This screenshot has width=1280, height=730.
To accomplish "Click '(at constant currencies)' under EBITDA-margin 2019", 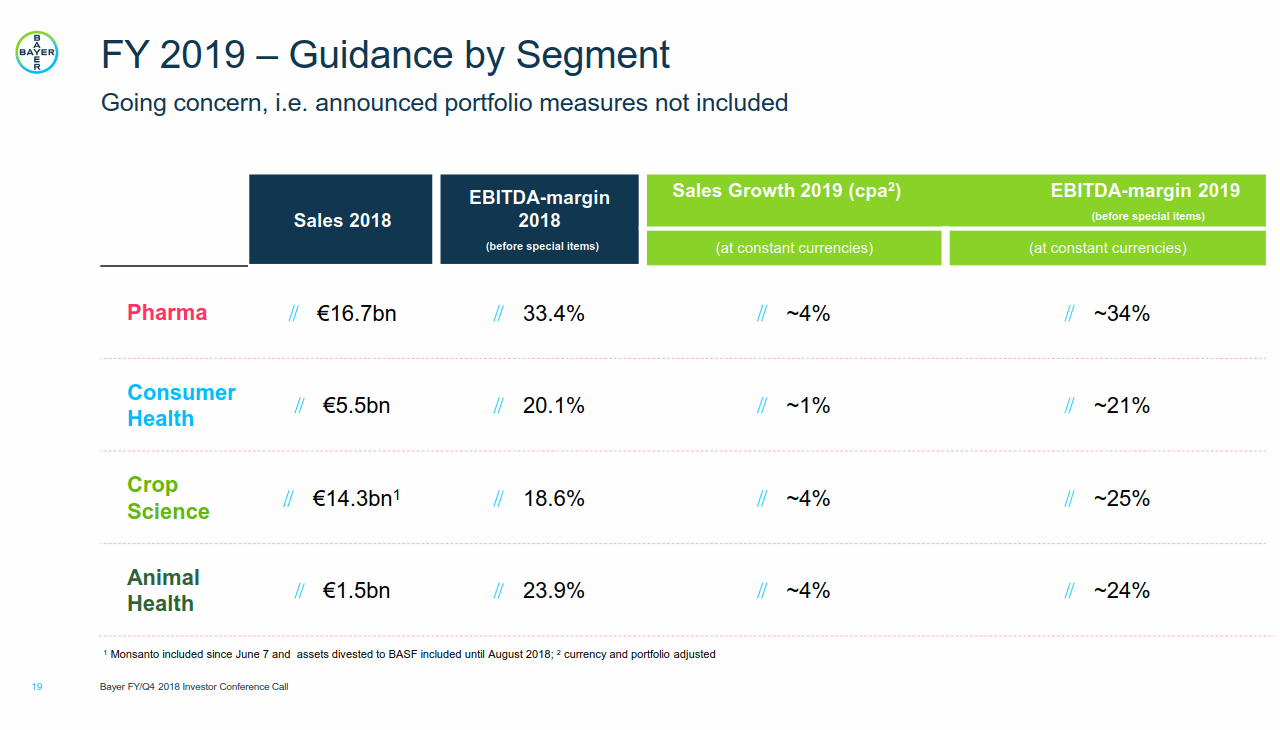I will pos(1107,248).
